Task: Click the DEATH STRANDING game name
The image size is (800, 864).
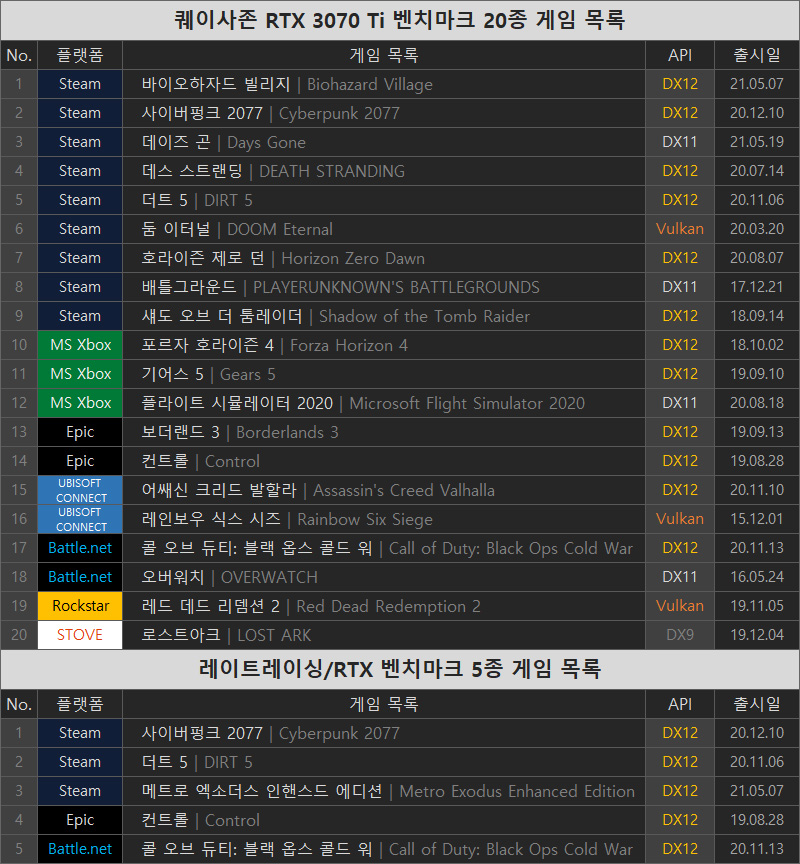Action: 332,171
